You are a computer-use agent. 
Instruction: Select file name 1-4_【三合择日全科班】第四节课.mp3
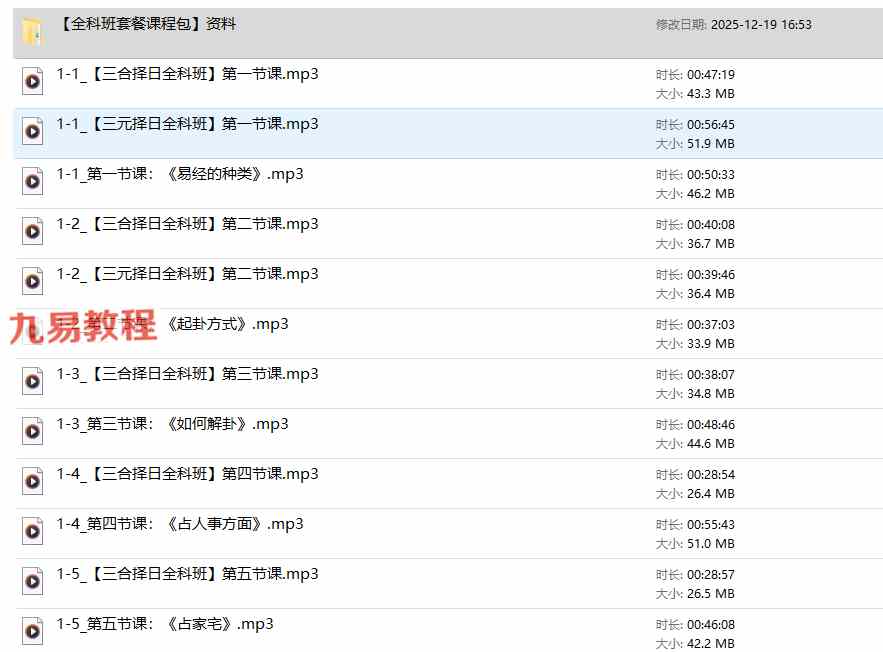187,474
